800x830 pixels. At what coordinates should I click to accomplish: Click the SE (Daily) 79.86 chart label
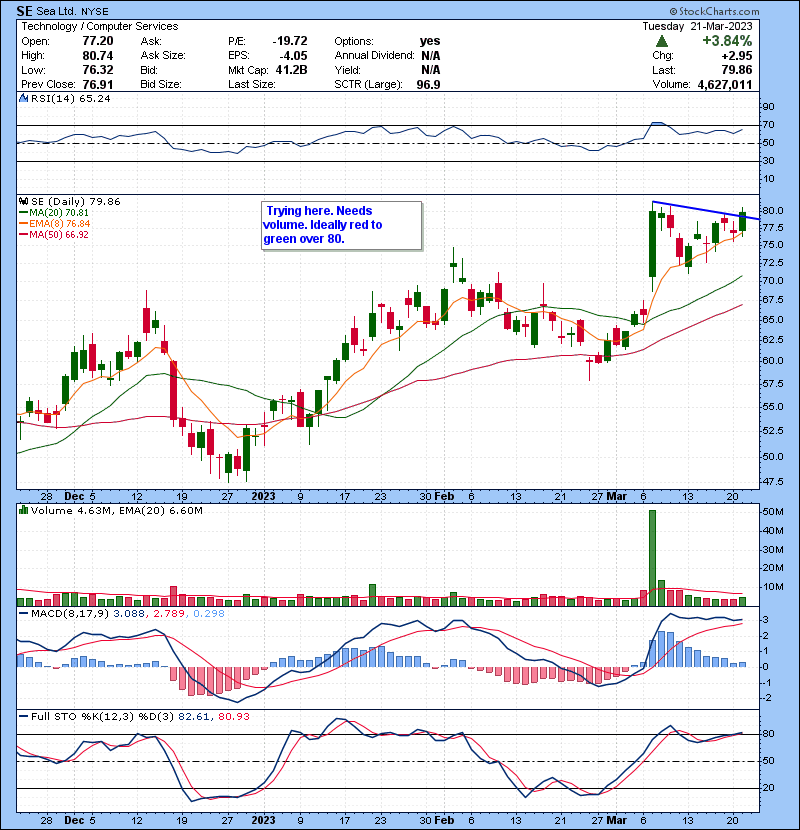tap(76, 201)
